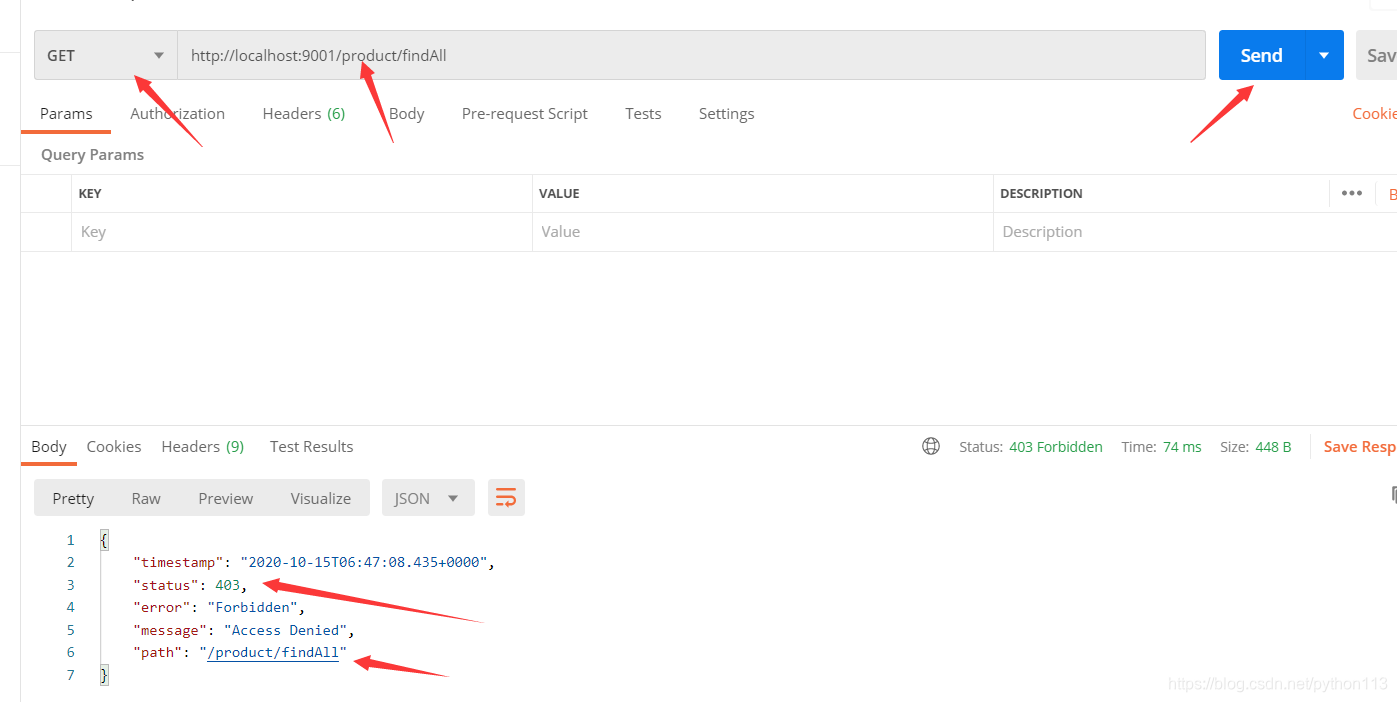Select the Preview view mode
This screenshot has height=702, width=1397.
coord(226,498)
